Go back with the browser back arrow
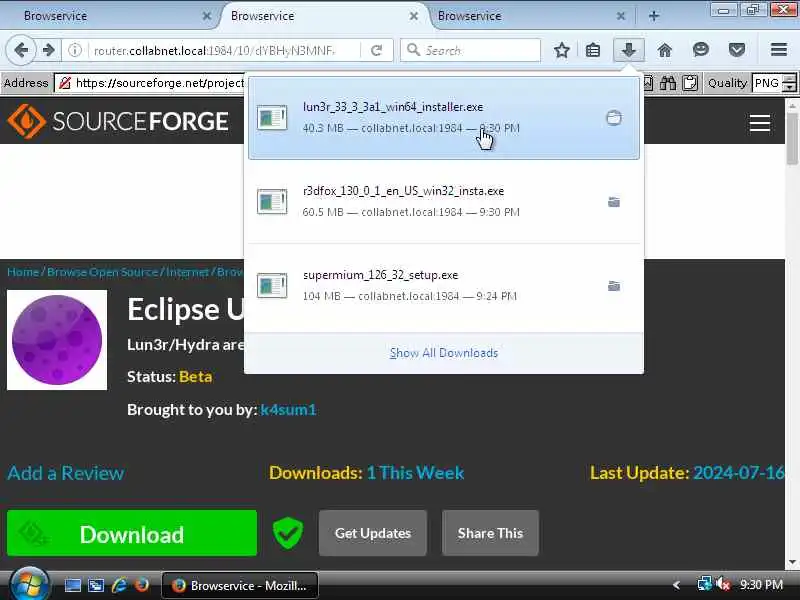The image size is (800, 600). 21,50
